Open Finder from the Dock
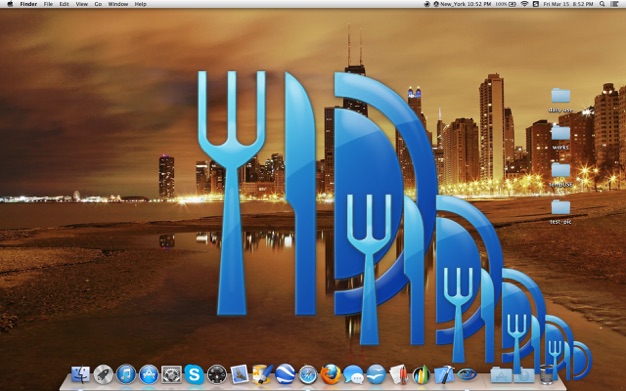The height and width of the screenshot is (391, 626). pyautogui.click(x=81, y=375)
